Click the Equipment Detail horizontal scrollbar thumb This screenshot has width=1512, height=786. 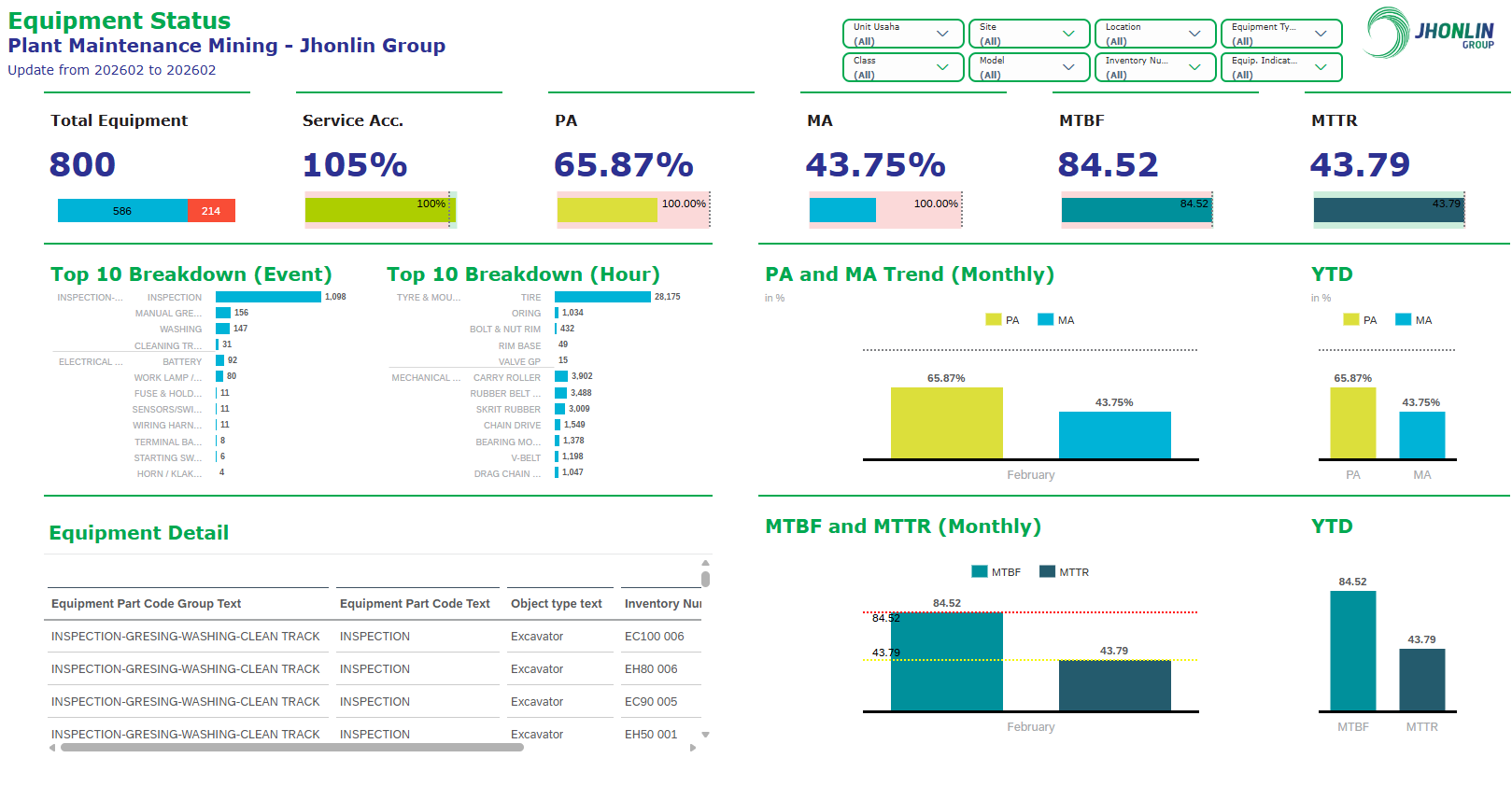click(292, 748)
